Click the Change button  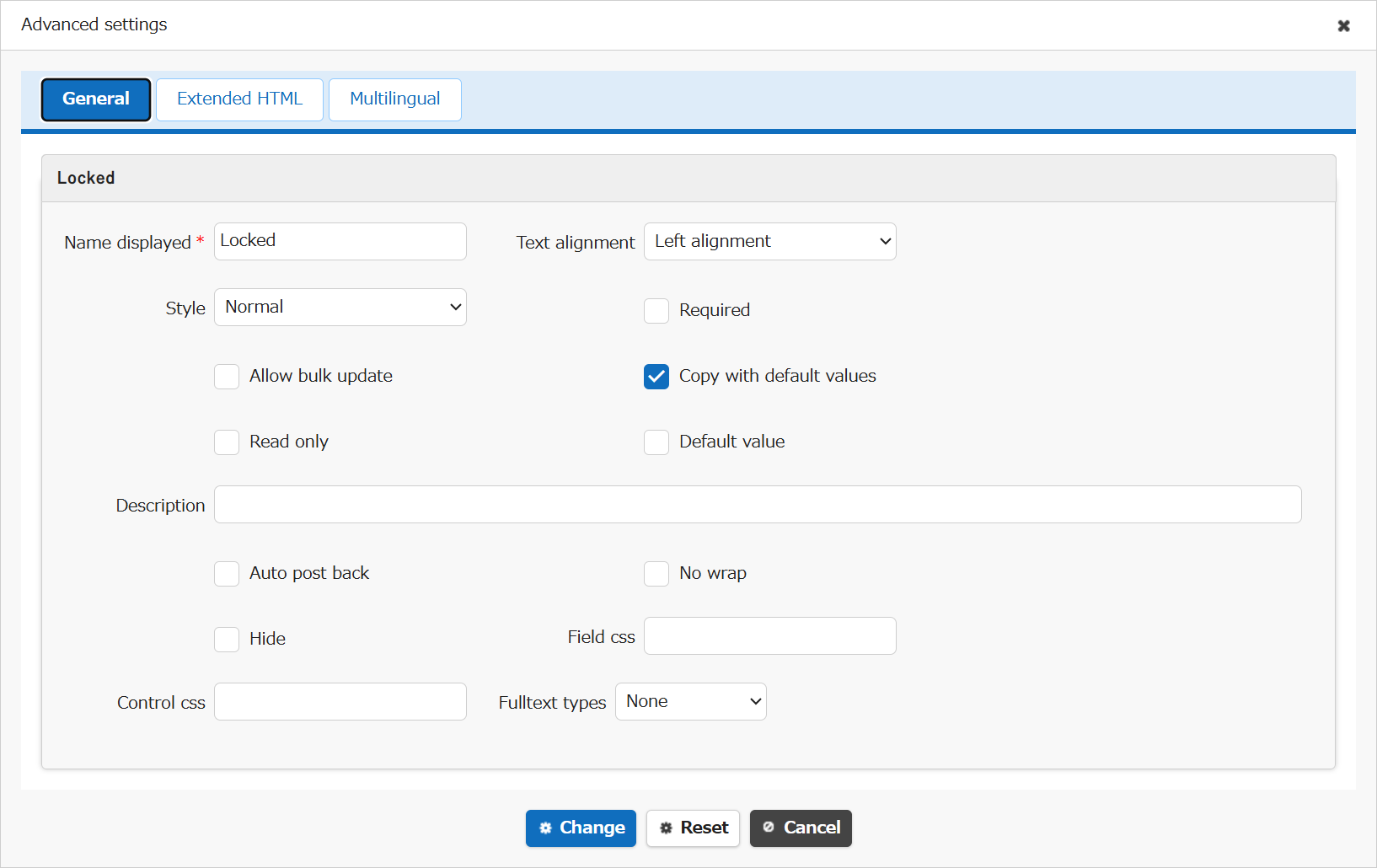[x=581, y=828]
